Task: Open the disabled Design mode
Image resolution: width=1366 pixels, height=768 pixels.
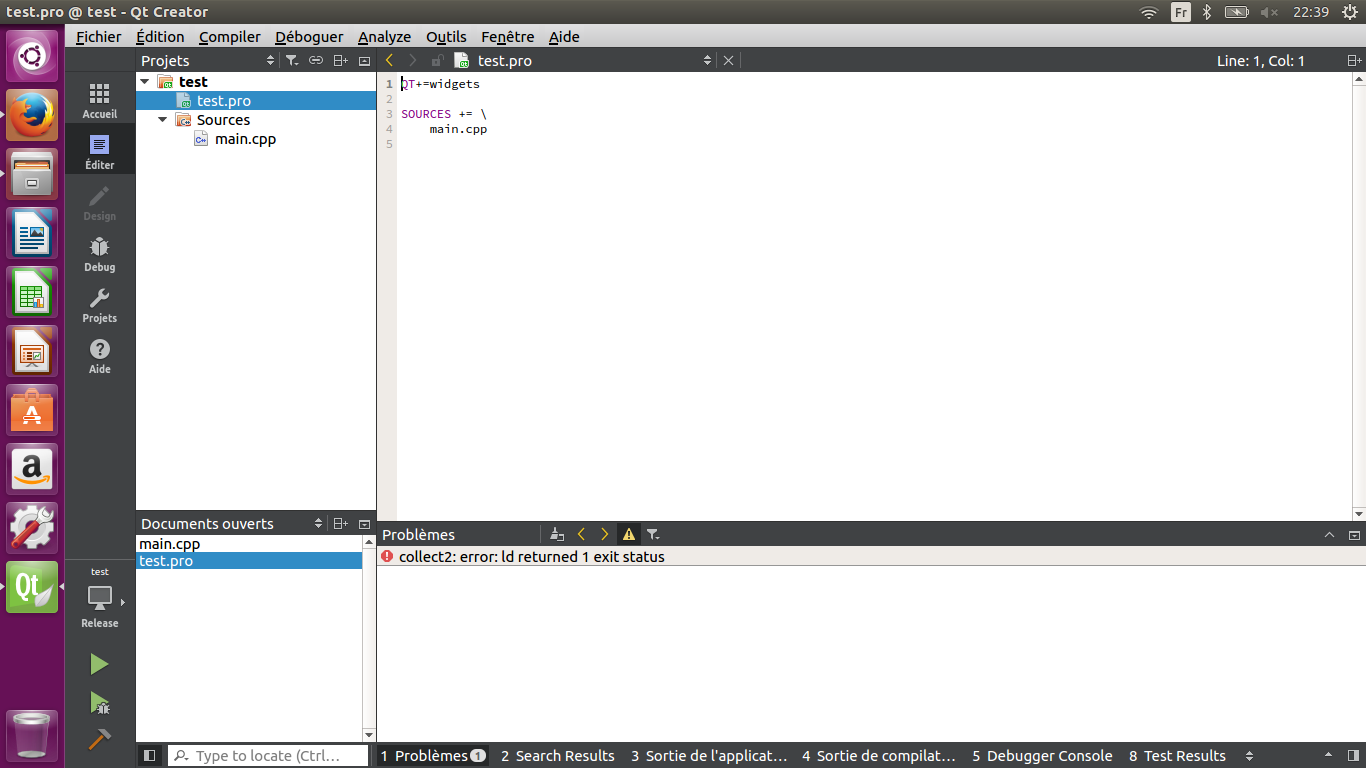Action: [99, 202]
